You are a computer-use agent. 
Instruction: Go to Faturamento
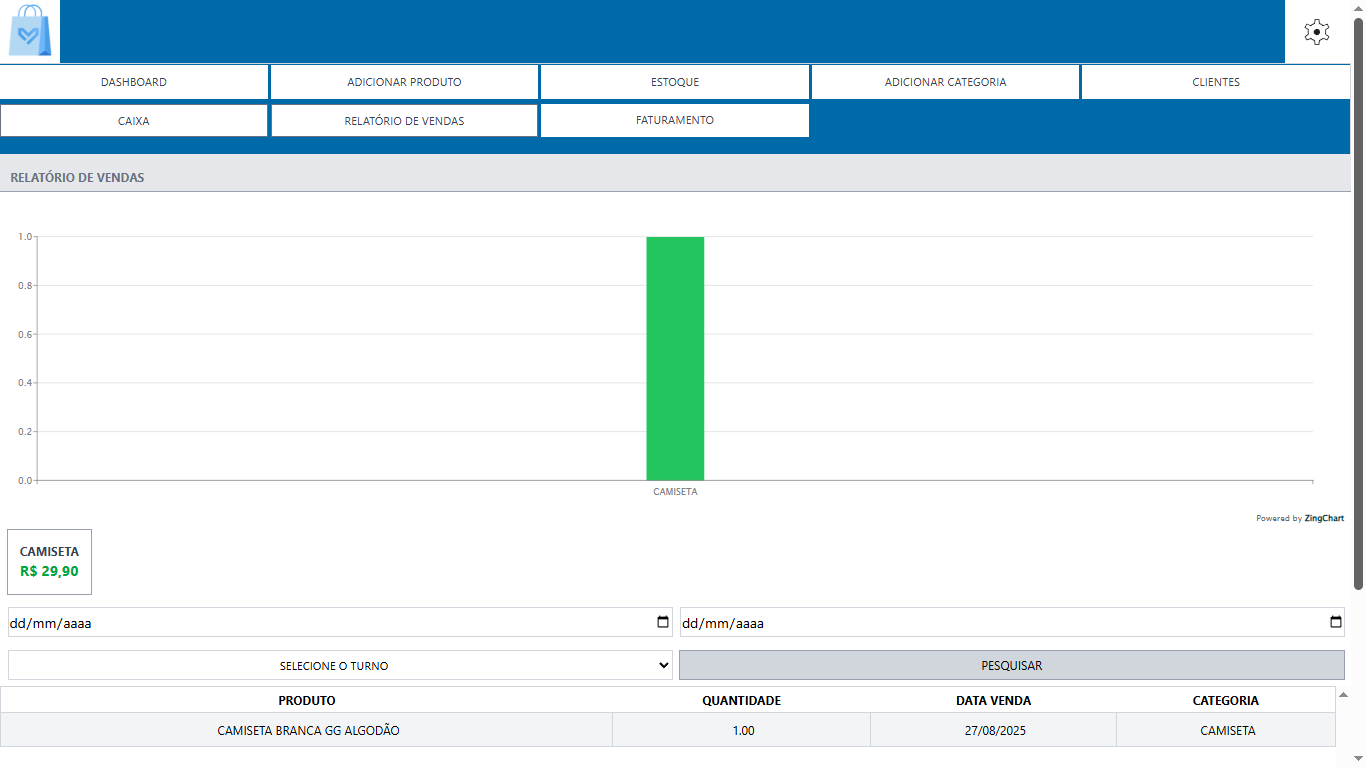pos(674,120)
